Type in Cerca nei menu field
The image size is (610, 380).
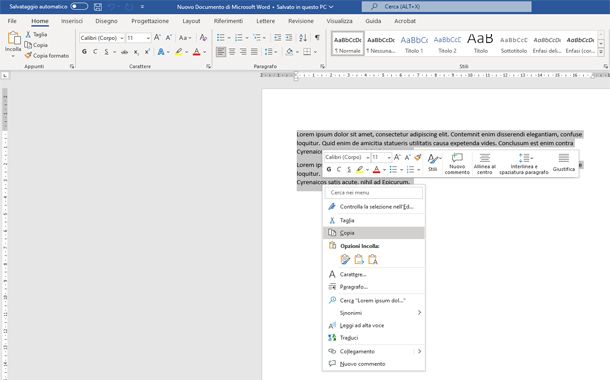tap(374, 193)
